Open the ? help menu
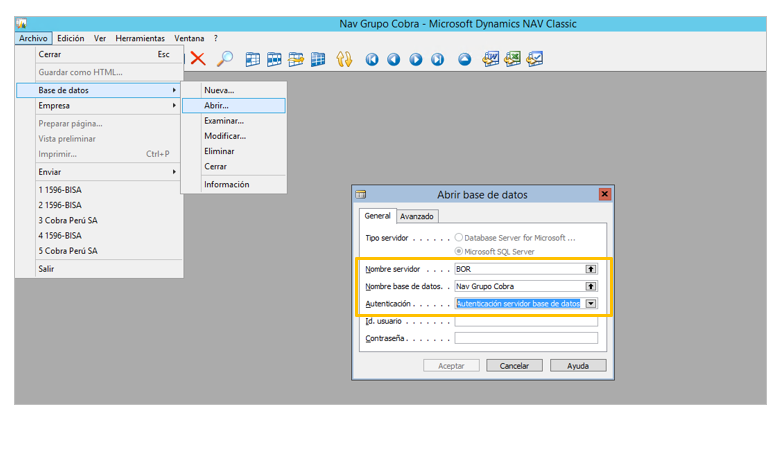Image resolution: width=782 pixels, height=454 pixels. click(216, 38)
